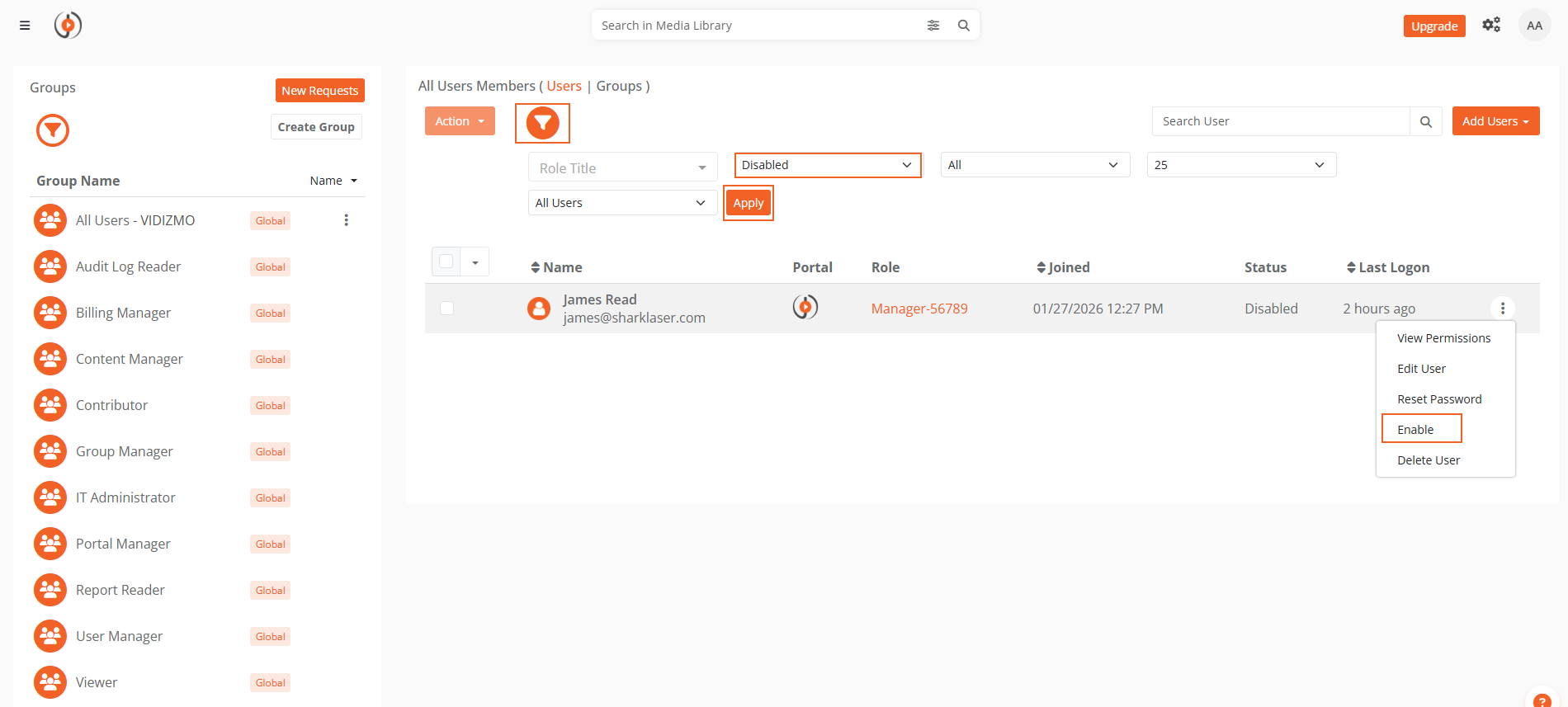Open the kebab menu for James Read

click(1503, 308)
